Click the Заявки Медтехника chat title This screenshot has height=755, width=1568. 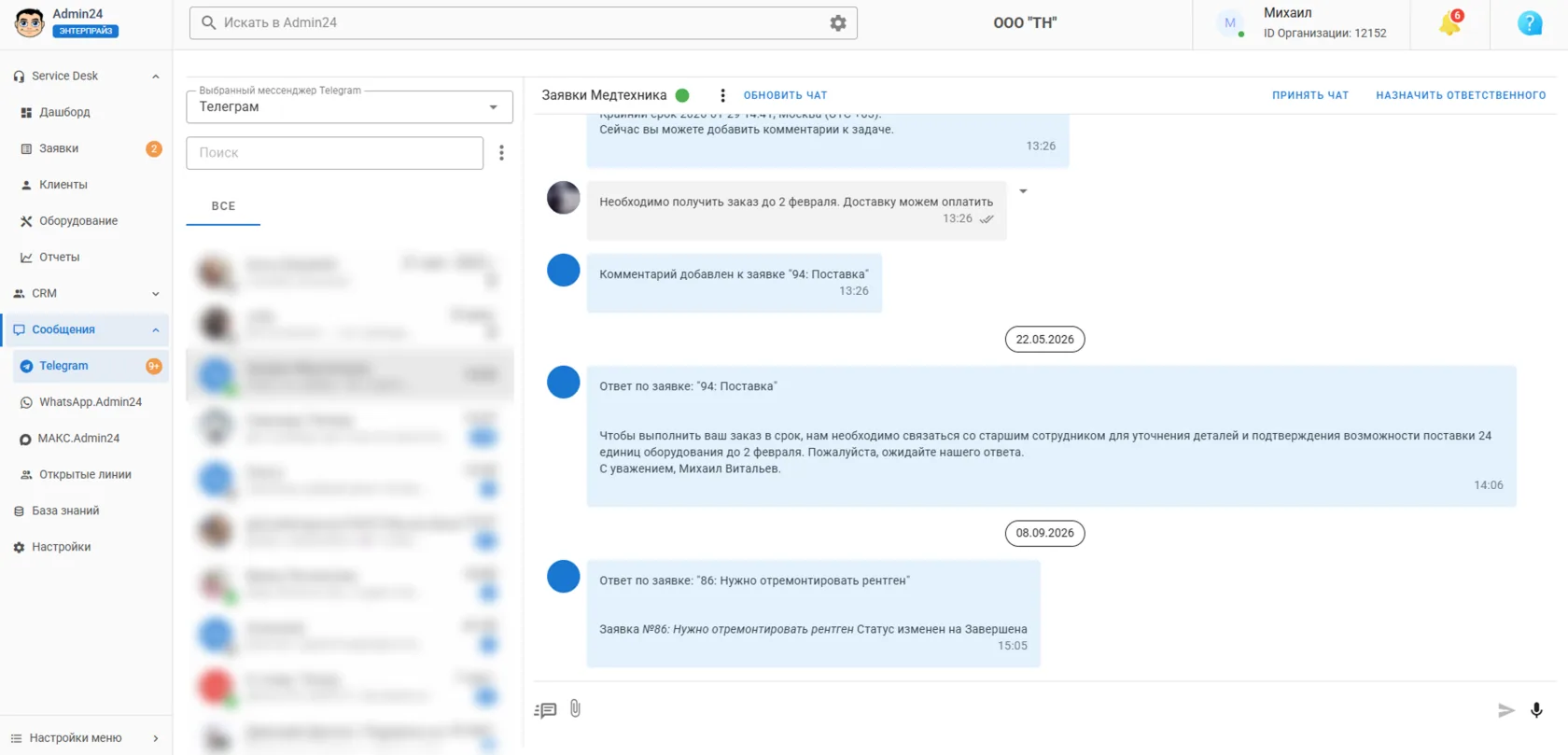604,95
